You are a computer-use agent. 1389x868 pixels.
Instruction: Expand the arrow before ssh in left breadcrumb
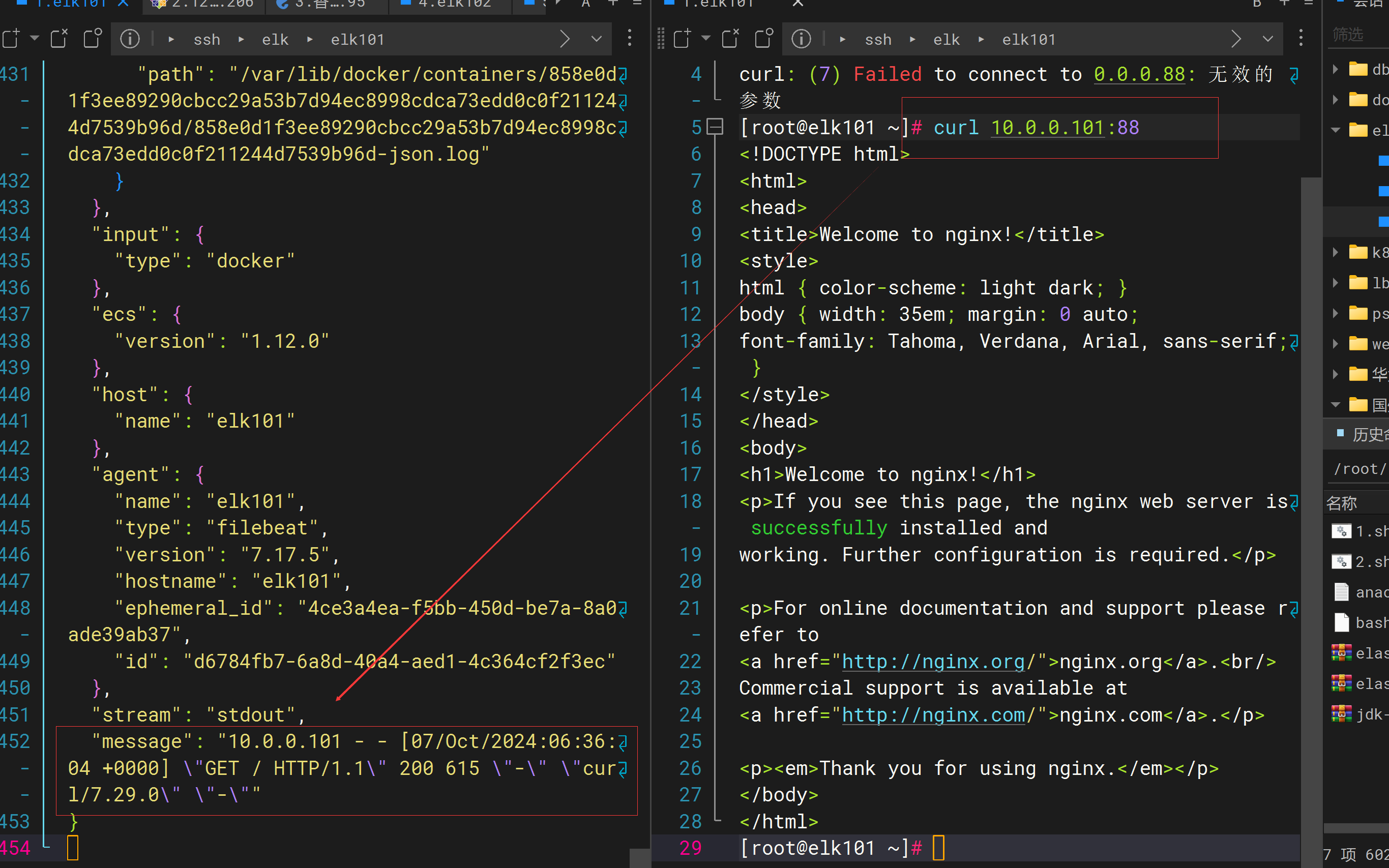click(171, 39)
